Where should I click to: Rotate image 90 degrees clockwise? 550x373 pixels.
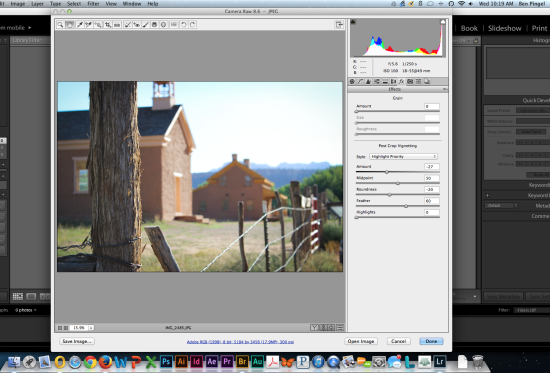(193, 25)
